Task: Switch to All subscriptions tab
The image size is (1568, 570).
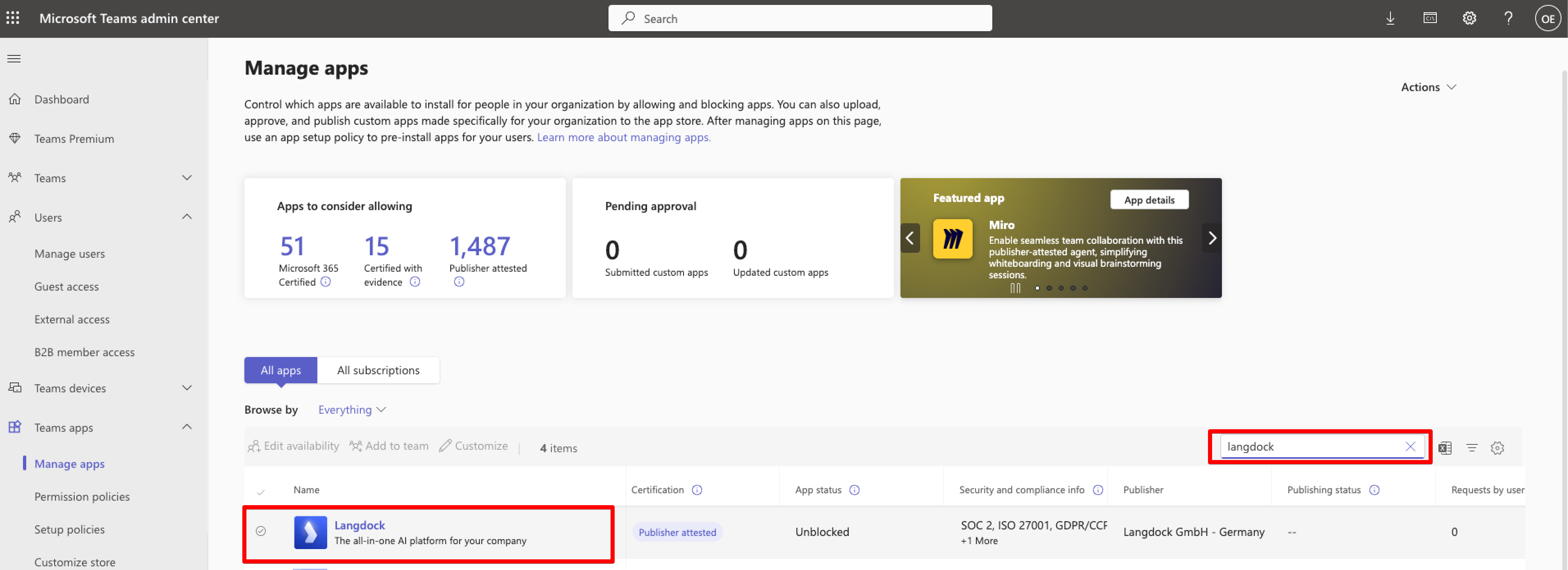Action: [378, 370]
